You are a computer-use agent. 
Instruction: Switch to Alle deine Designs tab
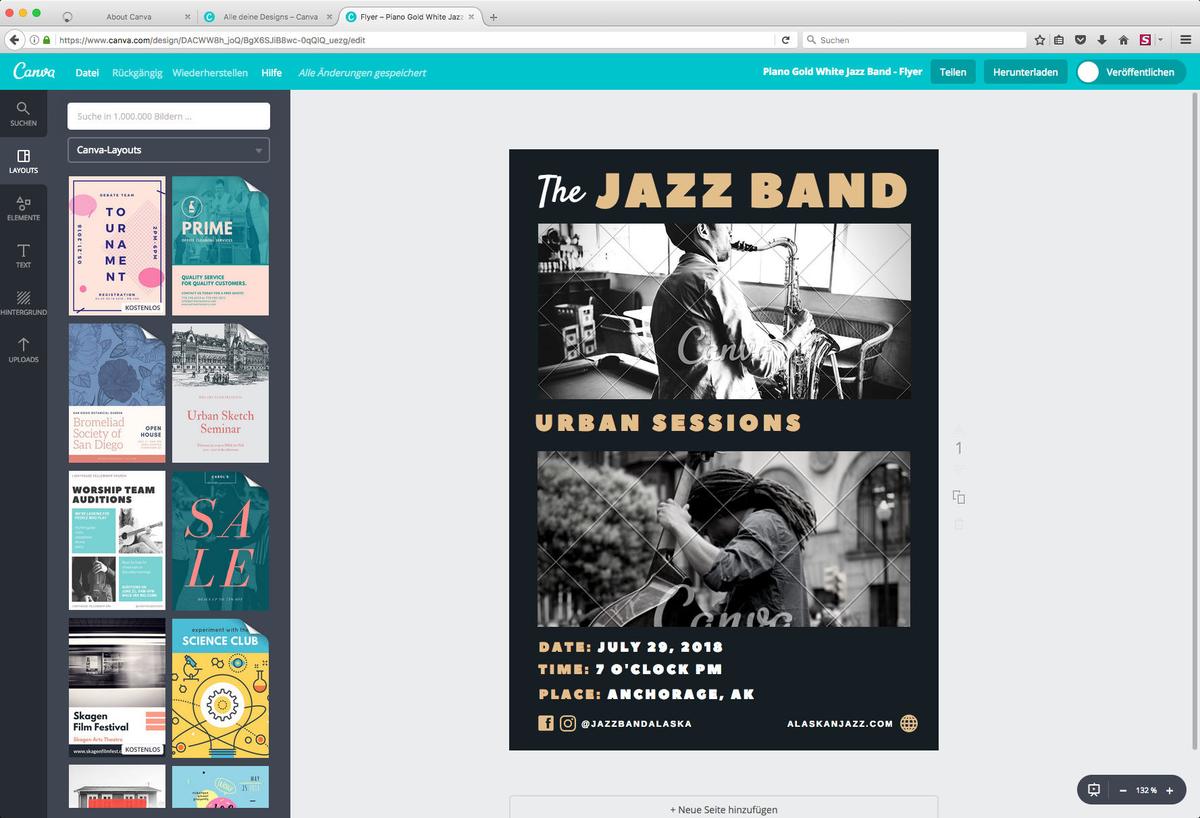(x=269, y=17)
